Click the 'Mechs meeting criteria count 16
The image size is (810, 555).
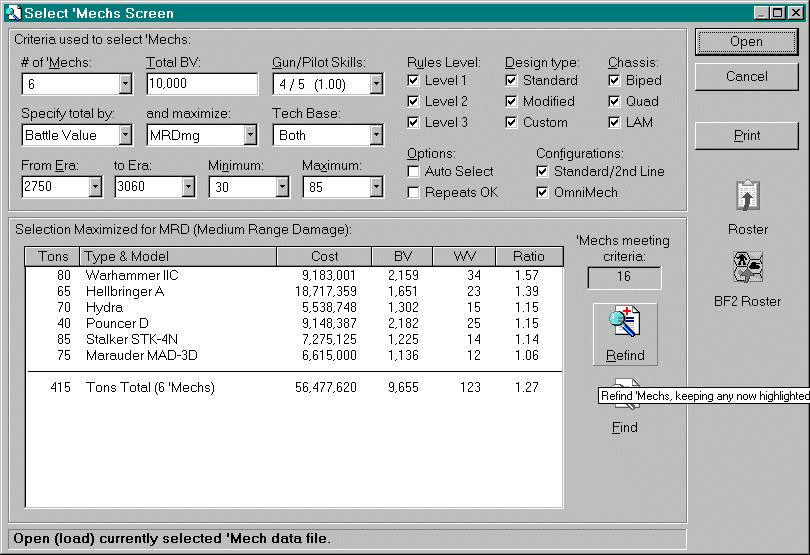click(x=624, y=278)
